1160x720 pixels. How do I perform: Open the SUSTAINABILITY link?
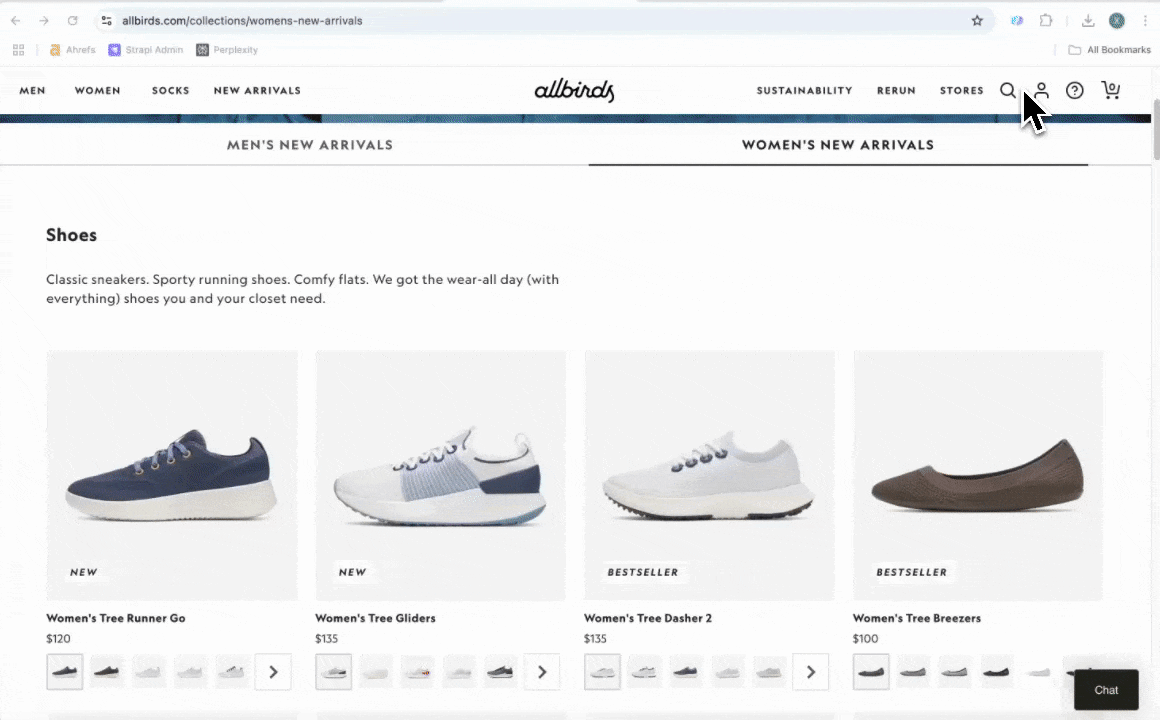[804, 90]
